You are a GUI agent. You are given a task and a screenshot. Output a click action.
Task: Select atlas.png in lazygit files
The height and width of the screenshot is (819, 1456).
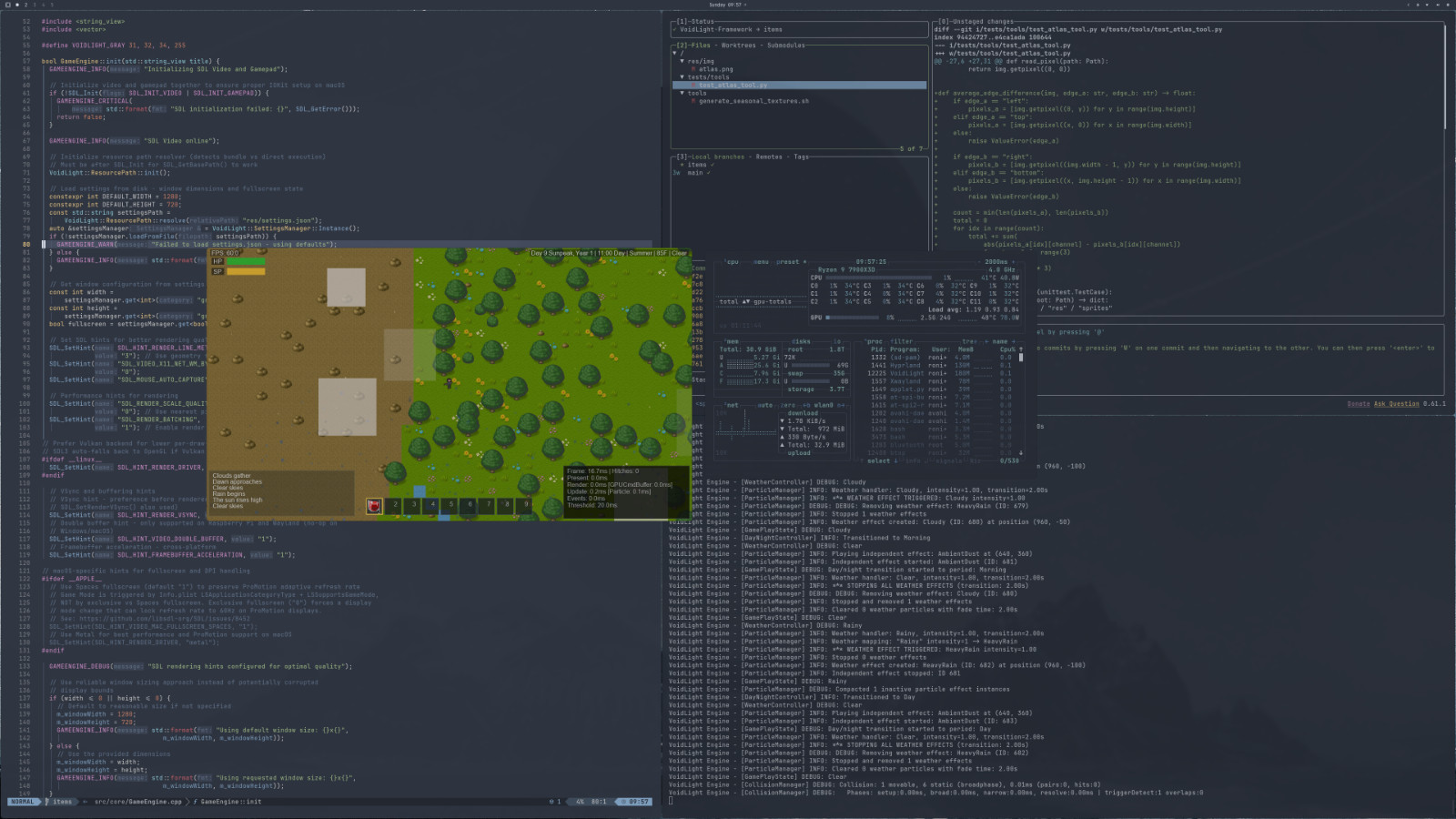click(716, 69)
